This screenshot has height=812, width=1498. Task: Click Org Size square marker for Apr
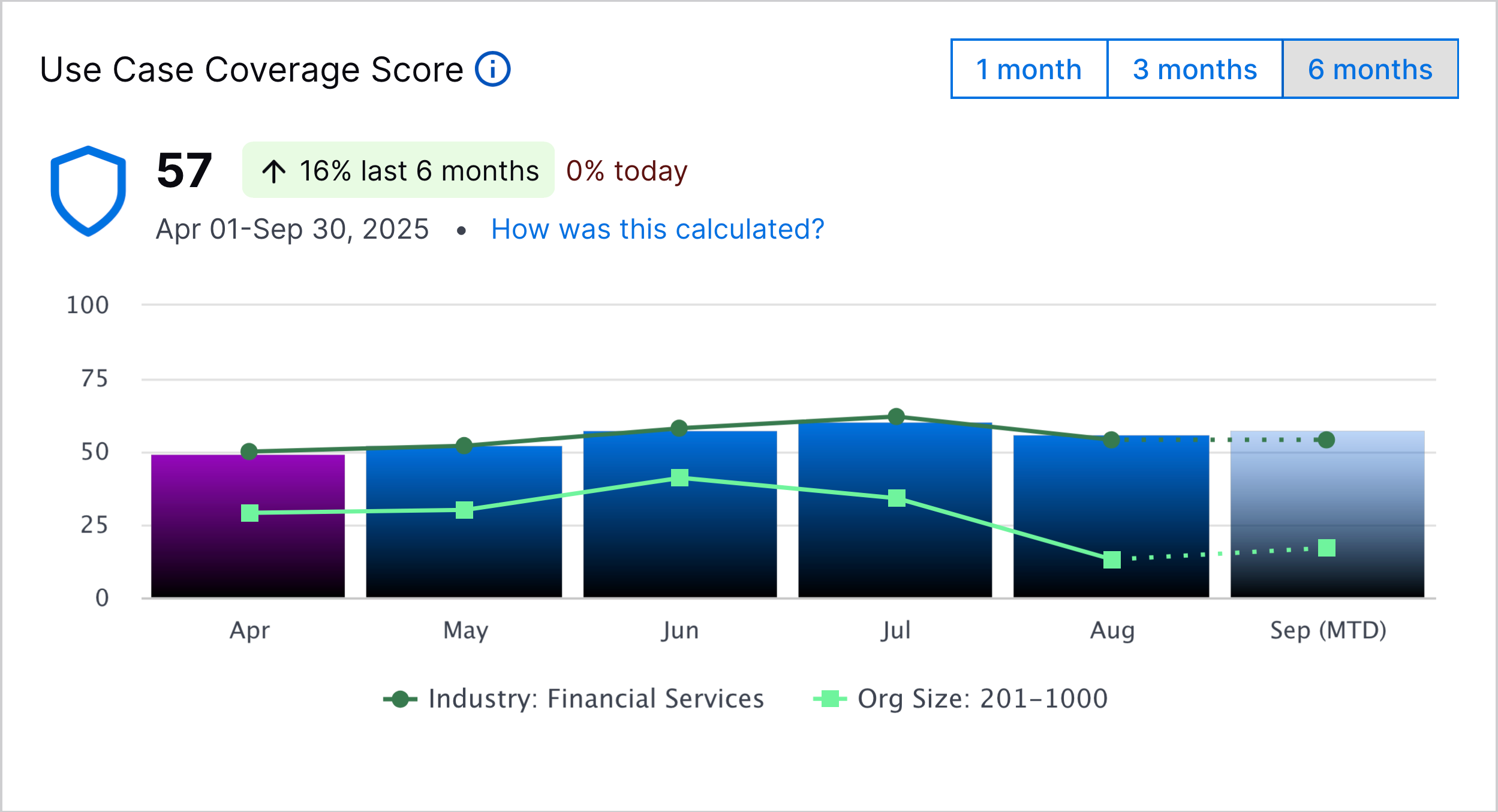[x=249, y=513]
